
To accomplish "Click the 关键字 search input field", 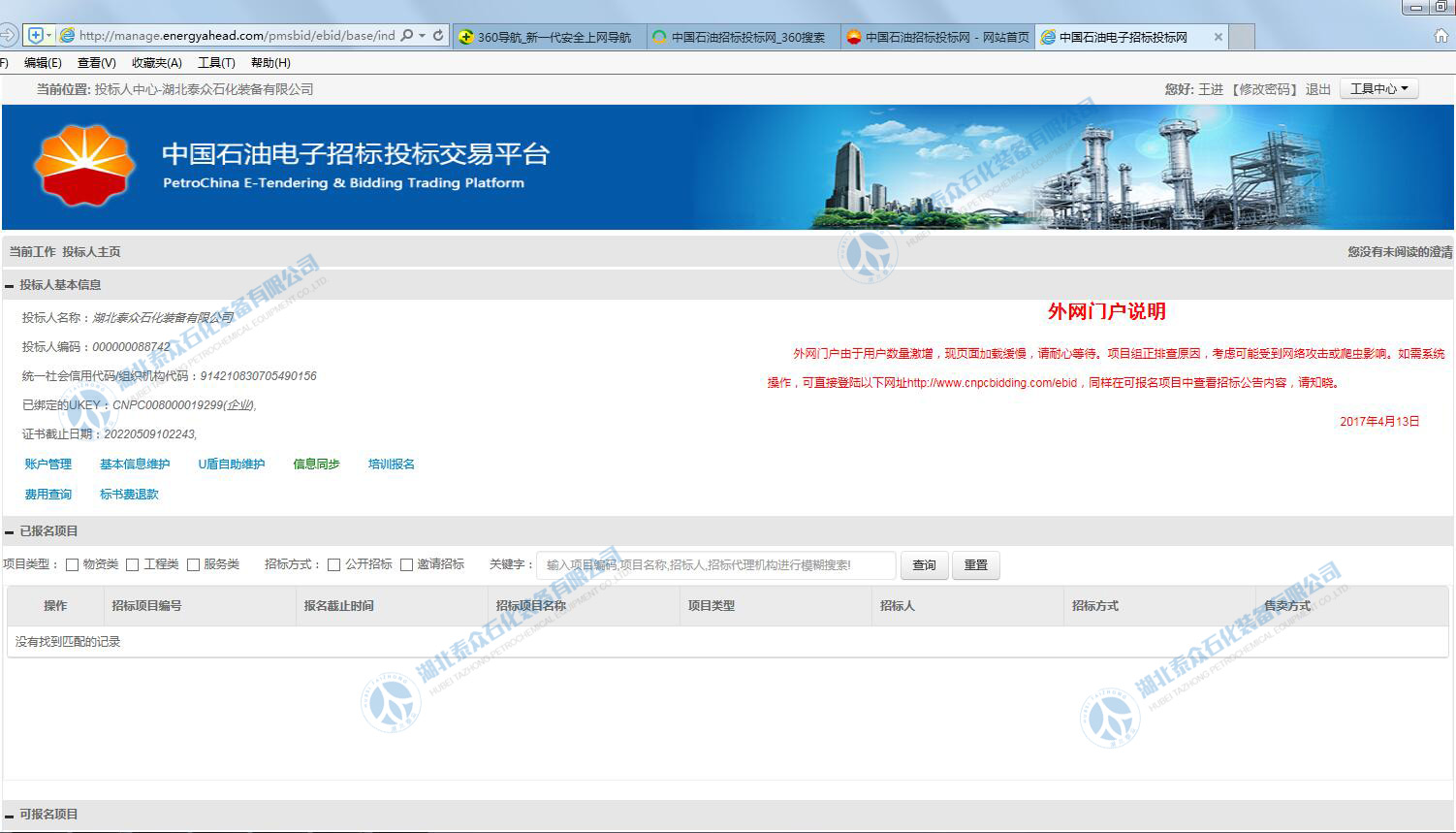I will pyautogui.click(x=715, y=565).
